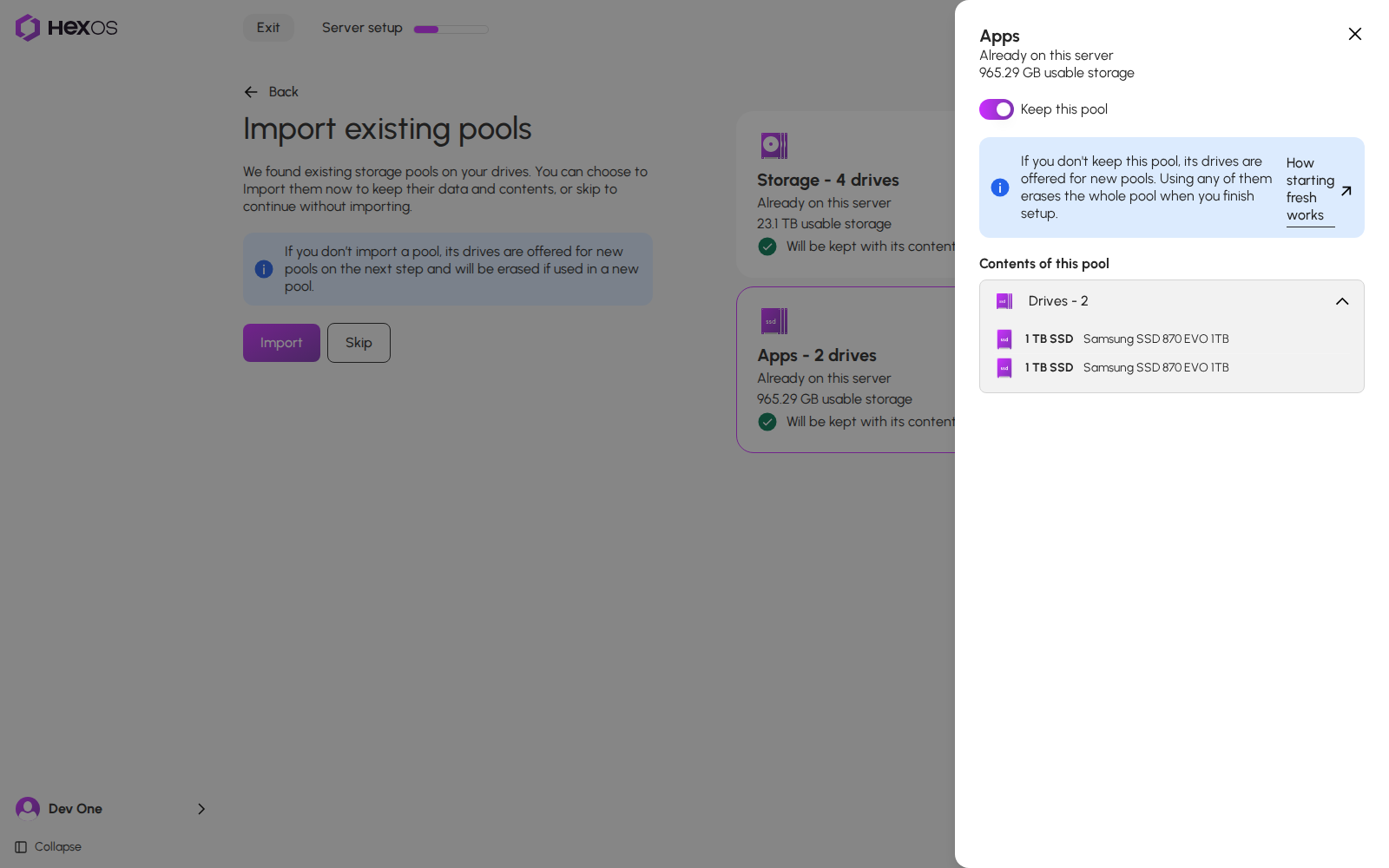Screen dimensions: 1389x868
Task: Click the Apps pool kept checkmark
Action: pos(767,422)
